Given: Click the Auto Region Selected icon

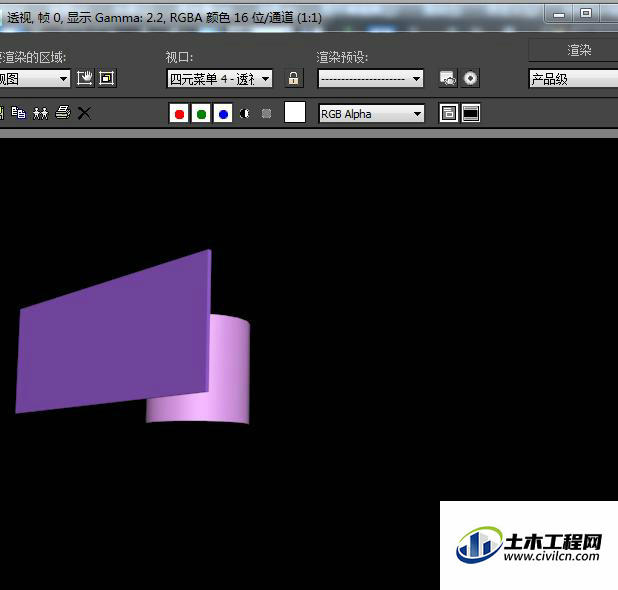Looking at the screenshot, I should tap(107, 78).
